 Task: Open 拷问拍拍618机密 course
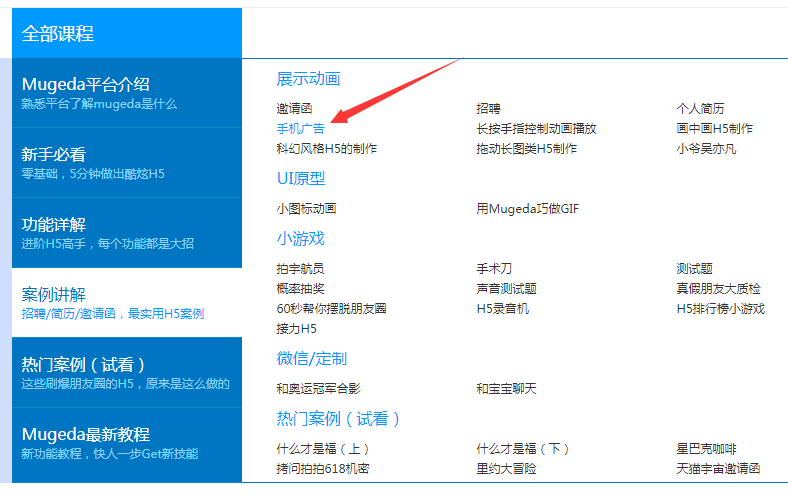pyautogui.click(x=323, y=469)
